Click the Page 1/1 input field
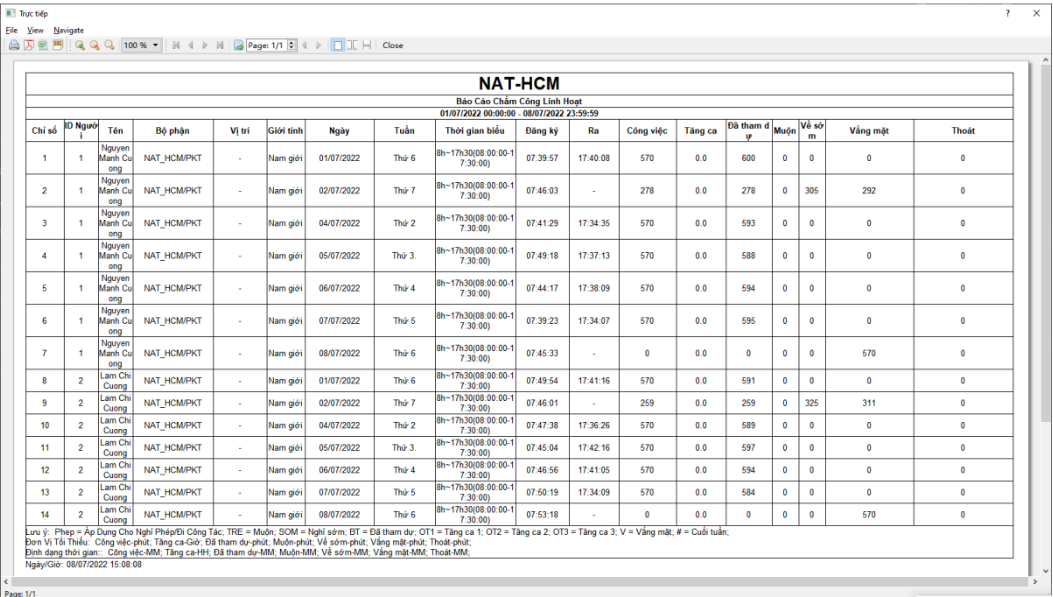Screen dimensions: 1053x597 tap(265, 45)
